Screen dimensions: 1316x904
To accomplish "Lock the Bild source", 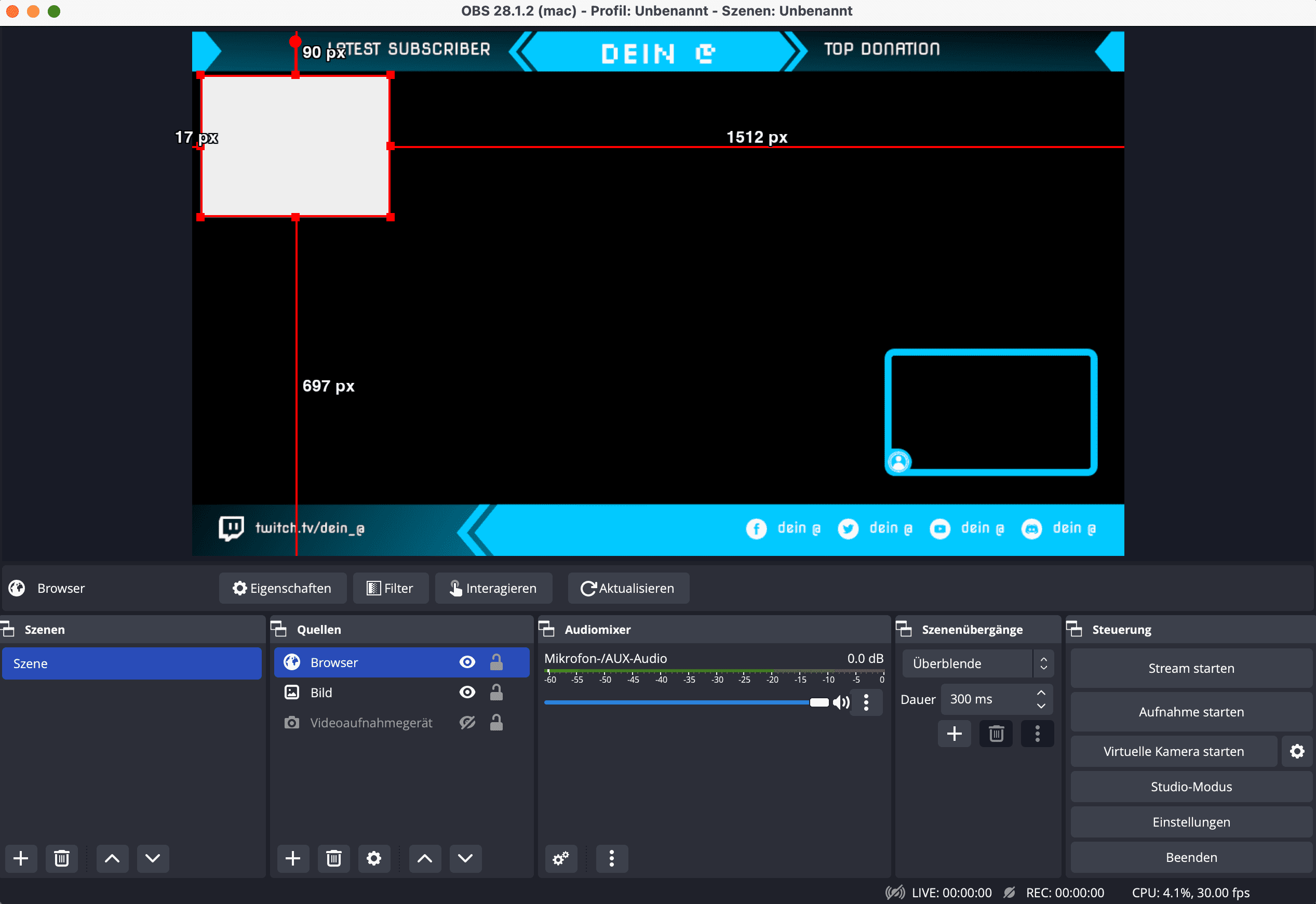I will tap(496, 692).
